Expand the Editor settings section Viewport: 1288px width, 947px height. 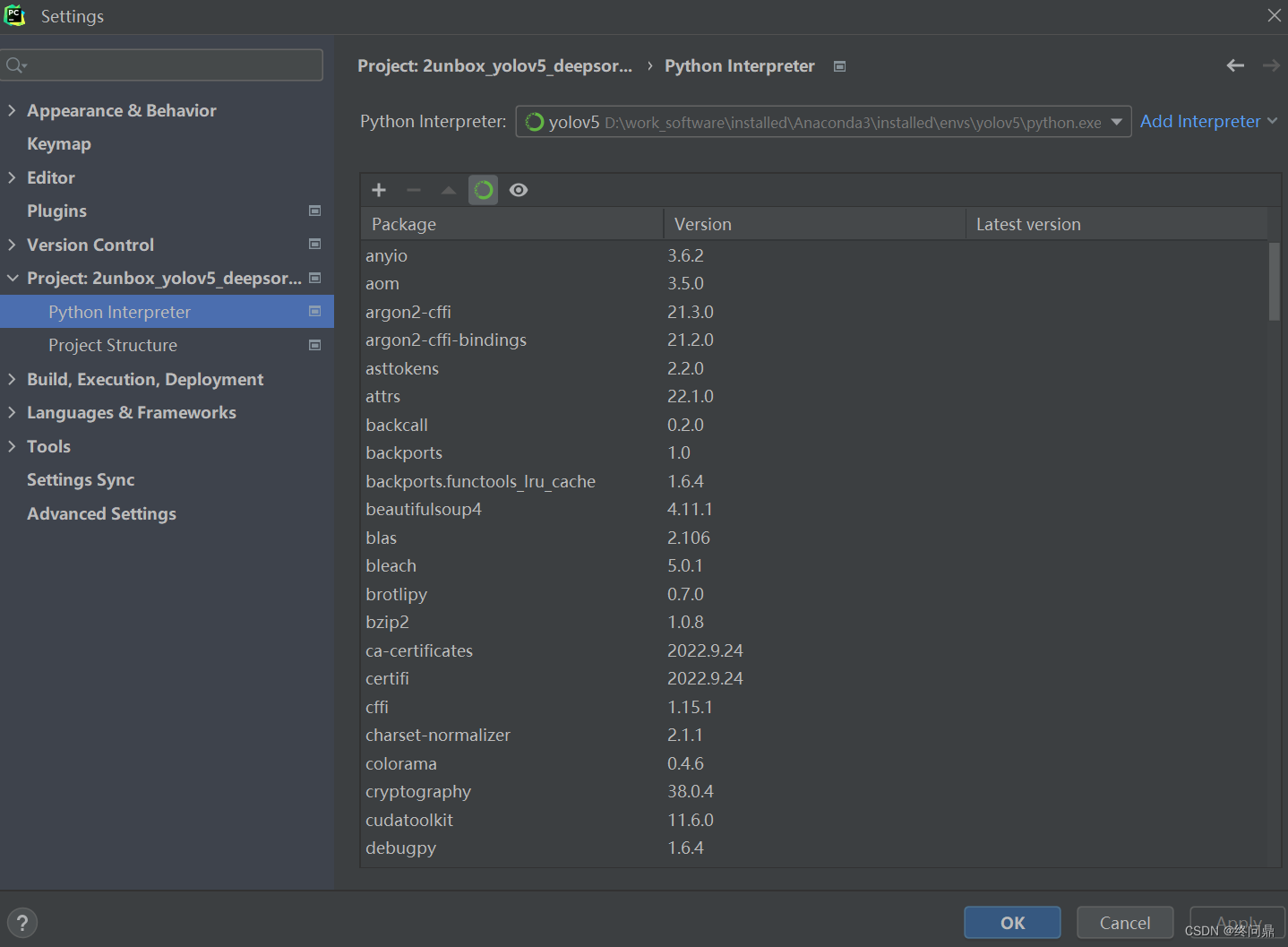tap(12, 177)
